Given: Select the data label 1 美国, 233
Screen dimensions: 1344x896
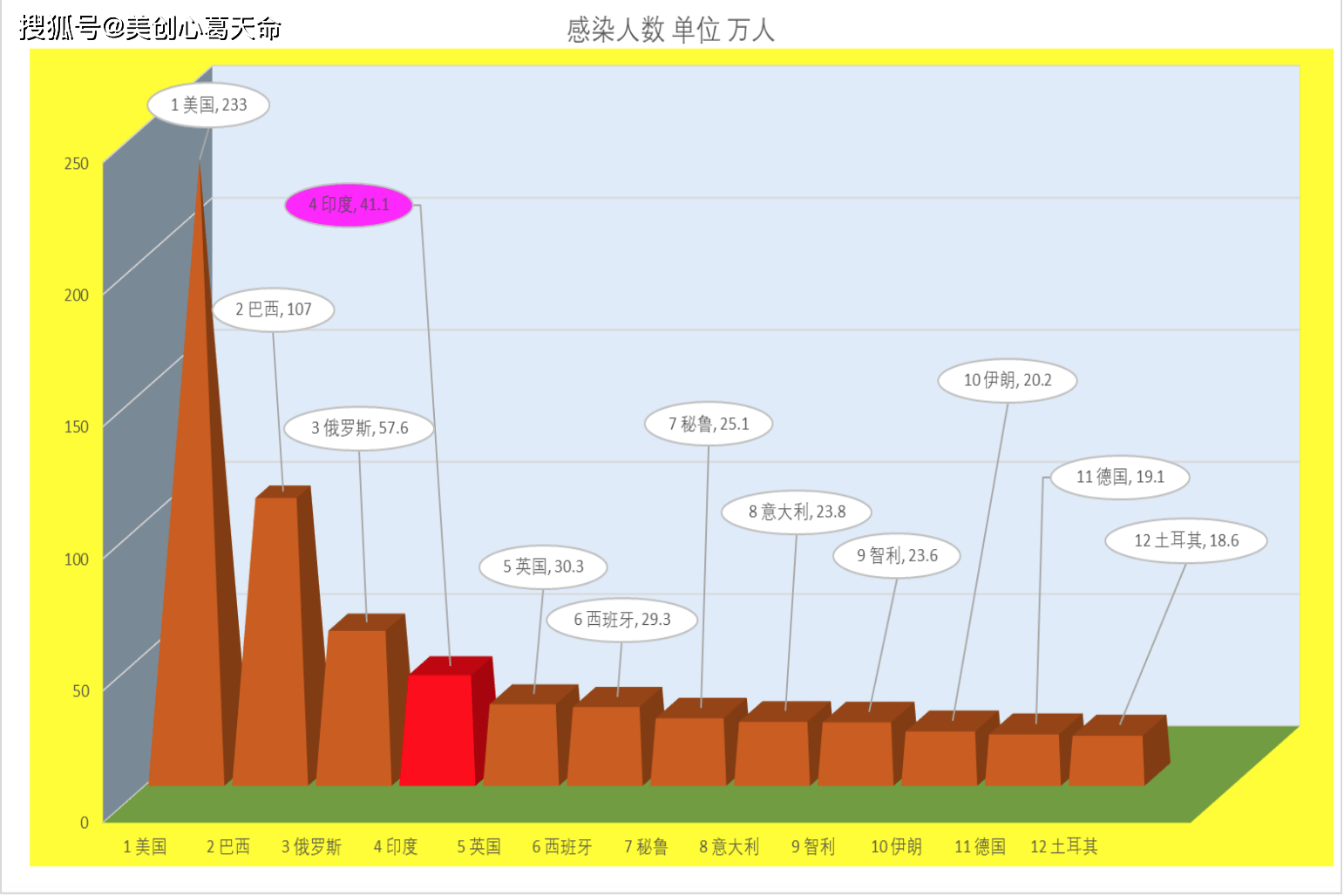Looking at the screenshot, I should tap(208, 105).
